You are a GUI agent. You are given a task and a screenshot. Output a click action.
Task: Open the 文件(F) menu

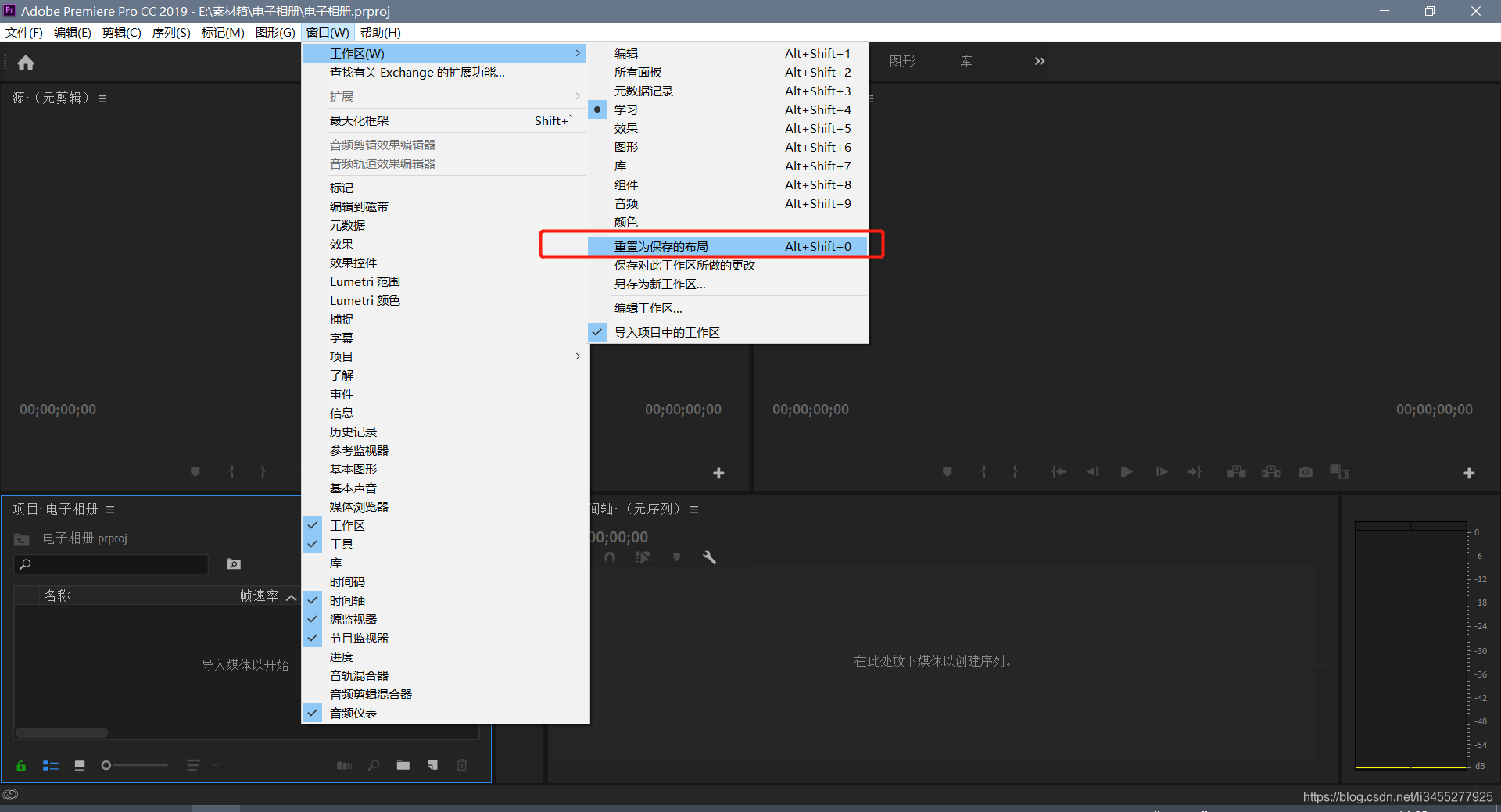pos(24,32)
